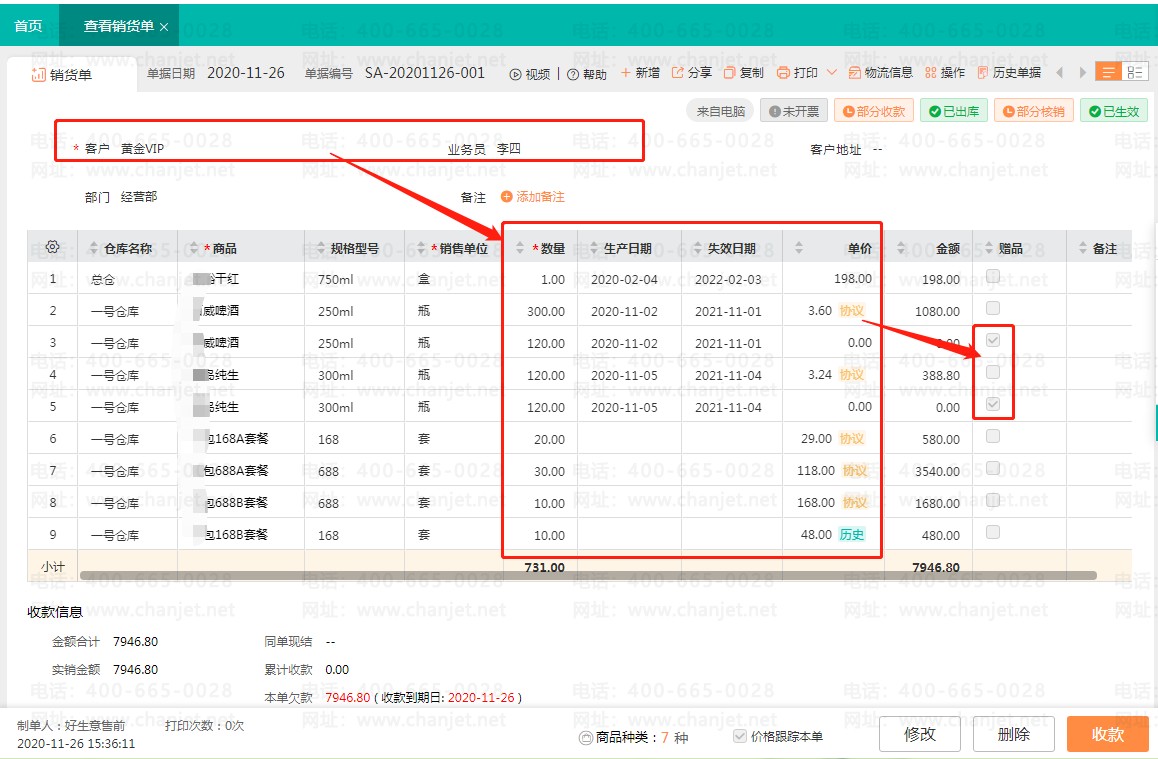Click the 复制 copy button
Image resolution: width=1158 pixels, height=759 pixels.
point(743,73)
